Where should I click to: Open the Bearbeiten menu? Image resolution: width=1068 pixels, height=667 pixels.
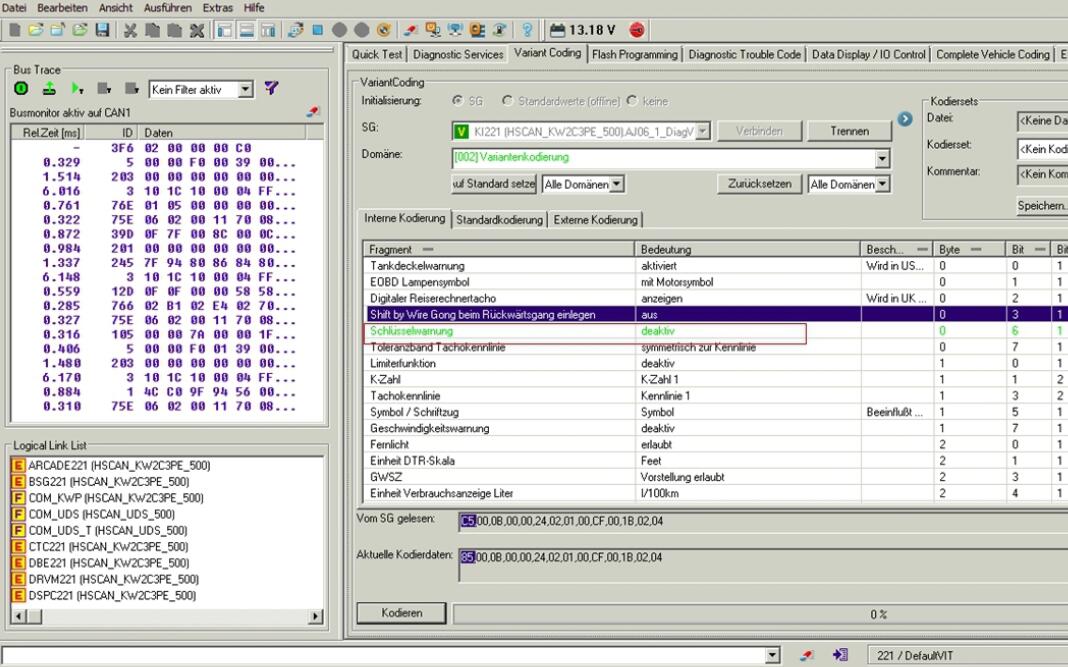click(62, 7)
